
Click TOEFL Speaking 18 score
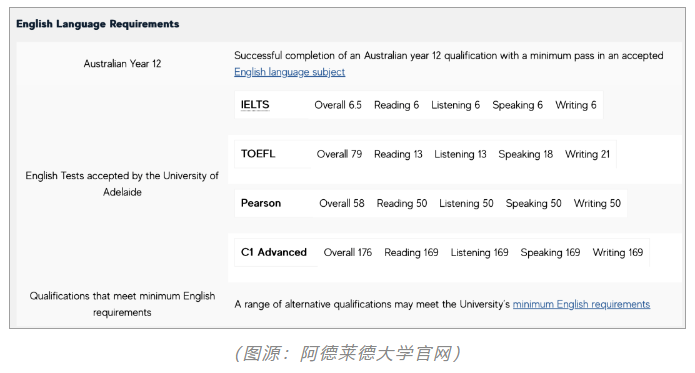click(525, 154)
